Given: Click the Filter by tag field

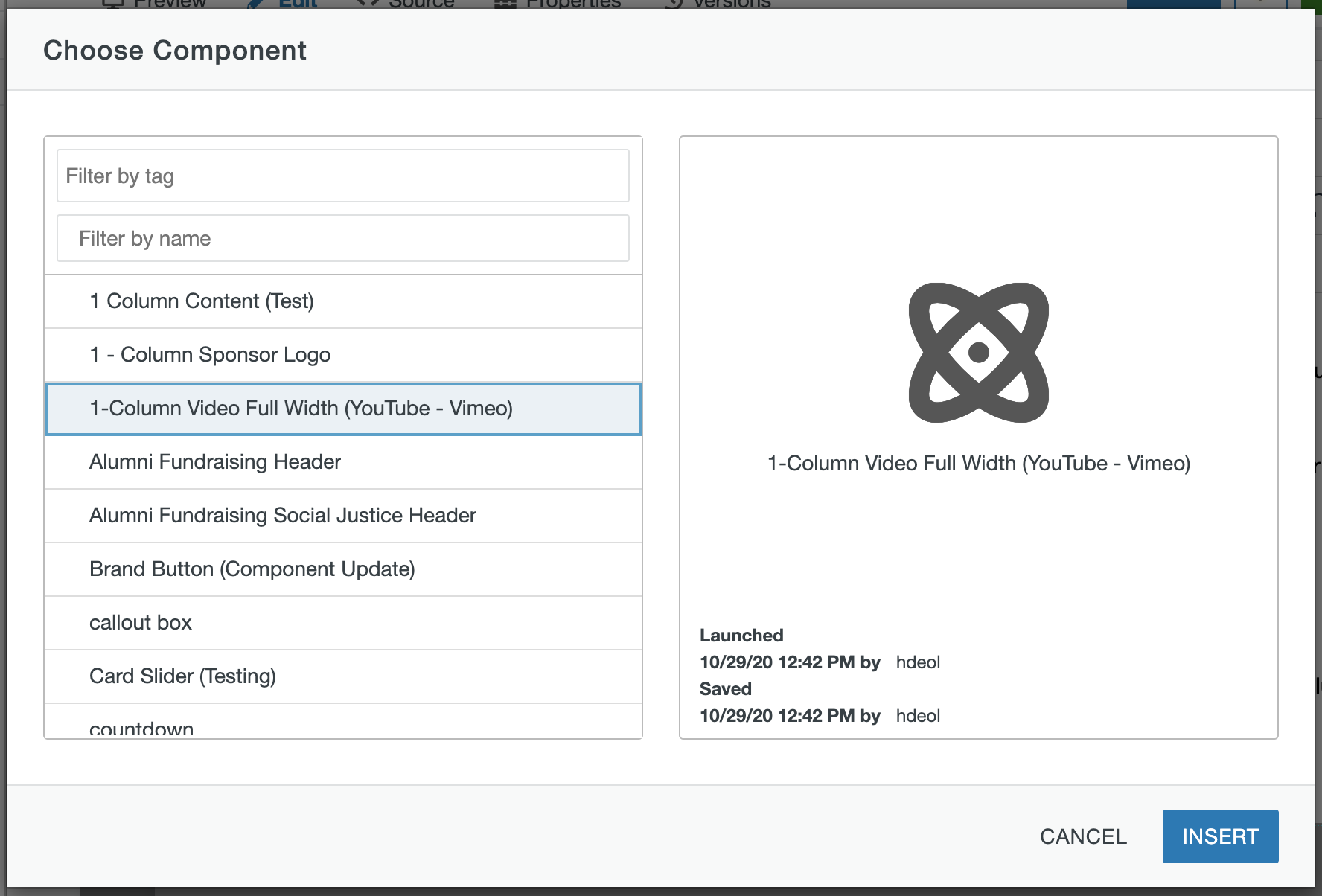Looking at the screenshot, I should tap(342, 176).
